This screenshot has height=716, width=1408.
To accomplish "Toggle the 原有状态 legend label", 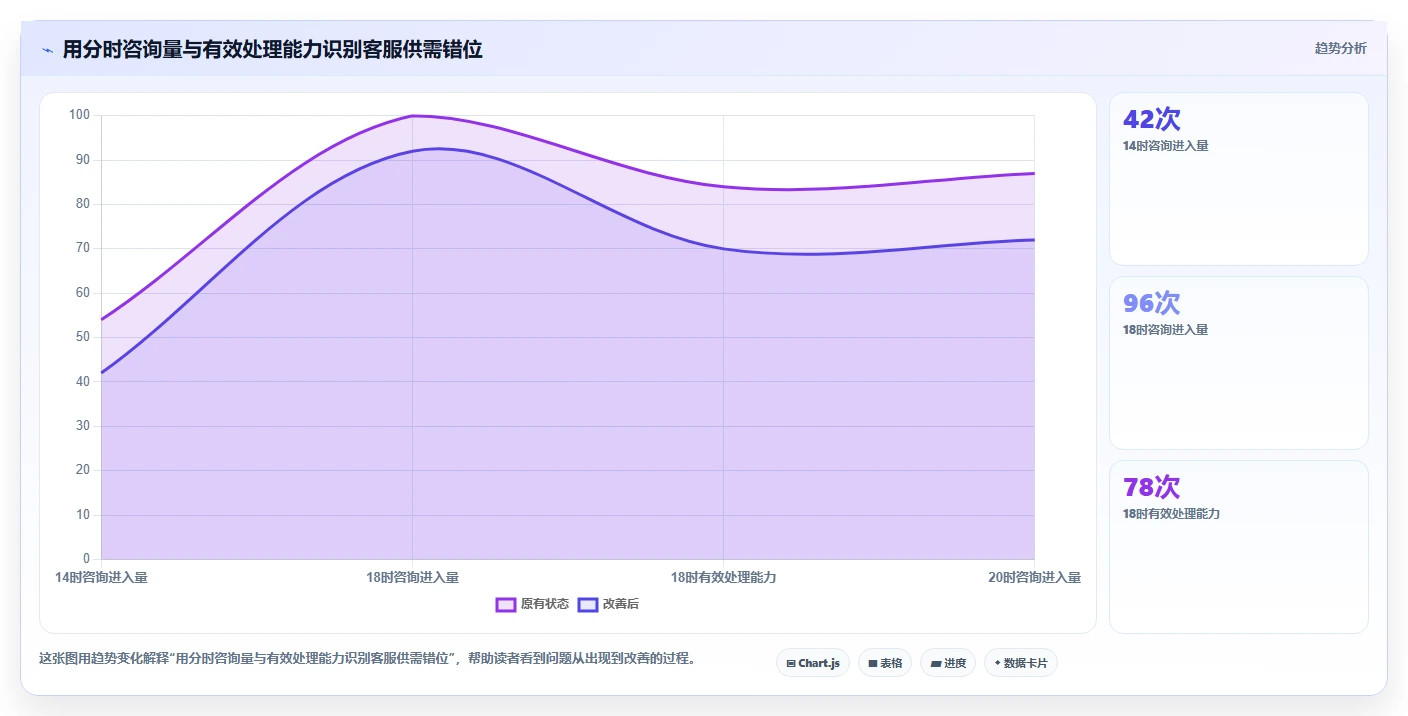I will tap(545, 604).
